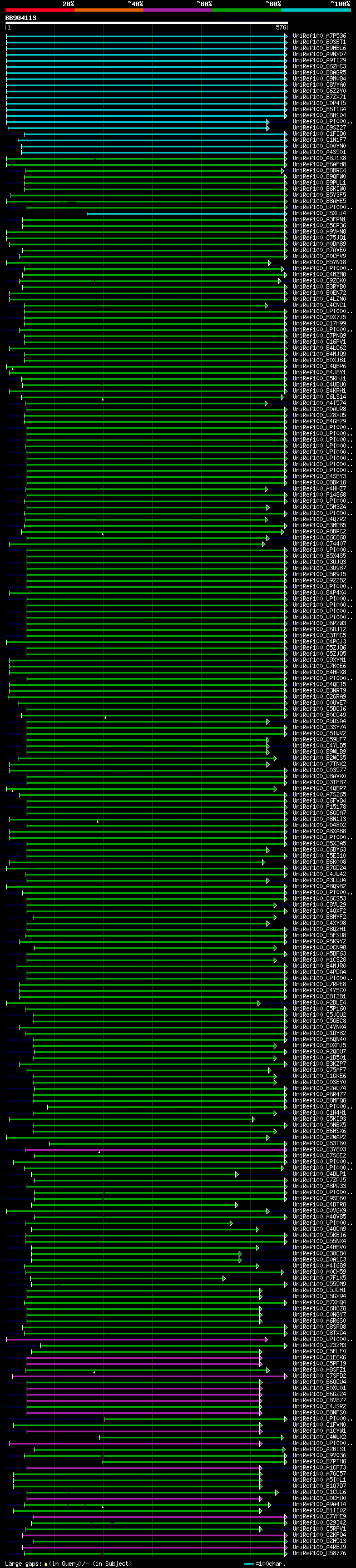This screenshot has width=356, height=1568.
Task: Select the UniRef100_B6TIG4 label
Action: [319, 110]
